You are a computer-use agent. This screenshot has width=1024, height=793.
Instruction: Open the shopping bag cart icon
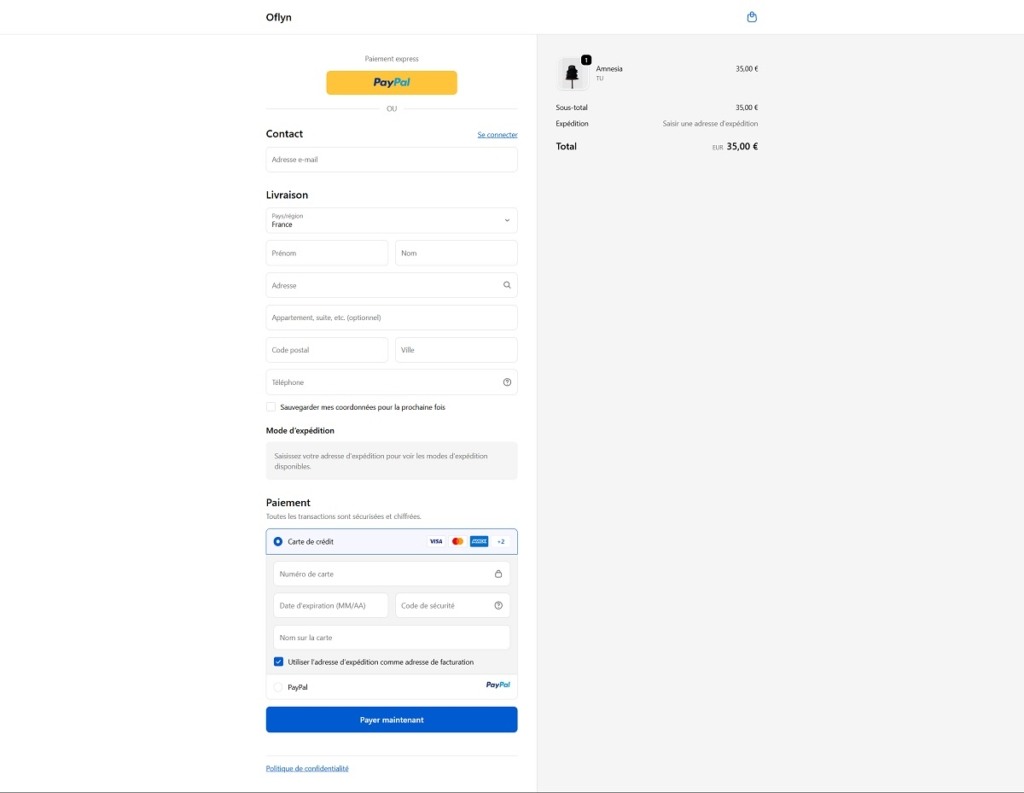pyautogui.click(x=752, y=17)
